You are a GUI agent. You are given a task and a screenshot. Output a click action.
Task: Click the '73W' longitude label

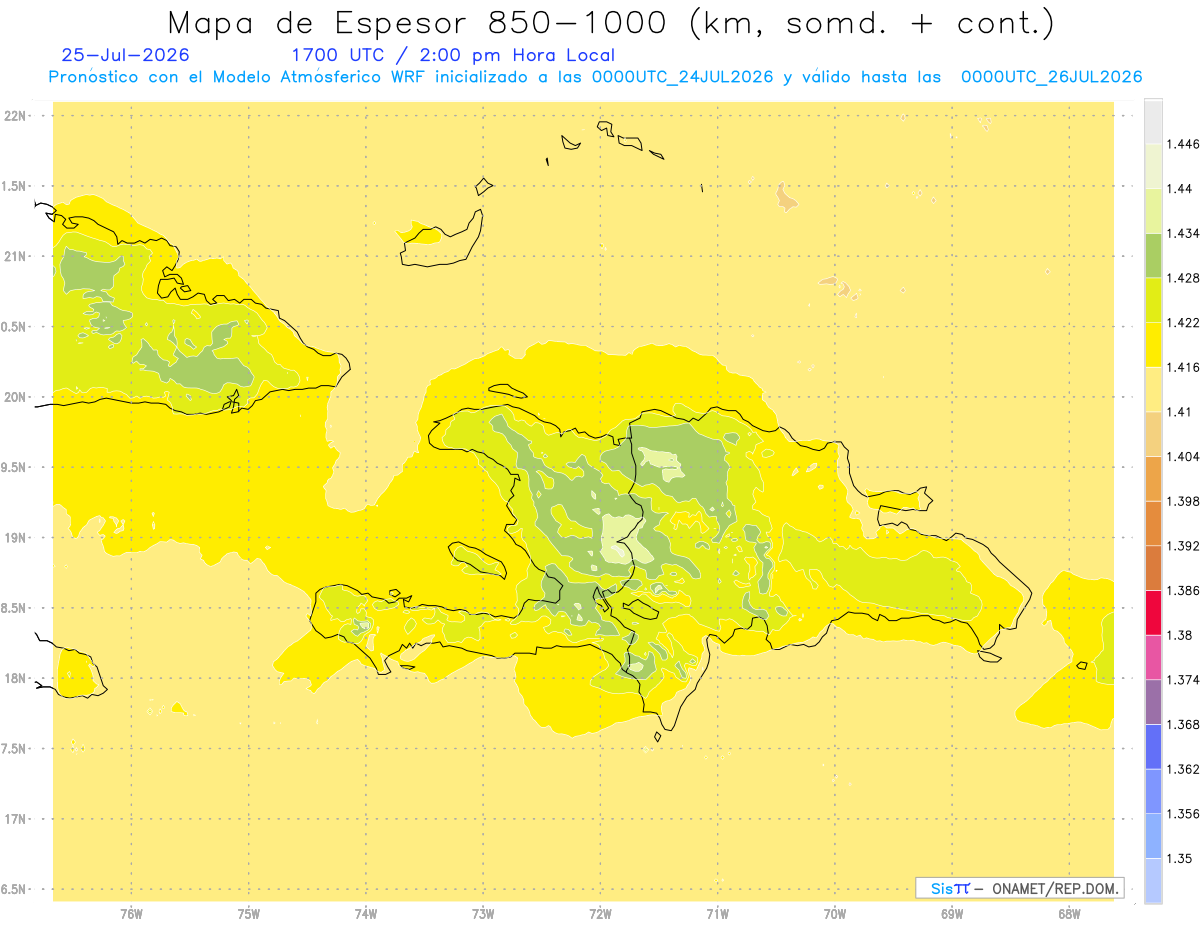pyautogui.click(x=483, y=914)
